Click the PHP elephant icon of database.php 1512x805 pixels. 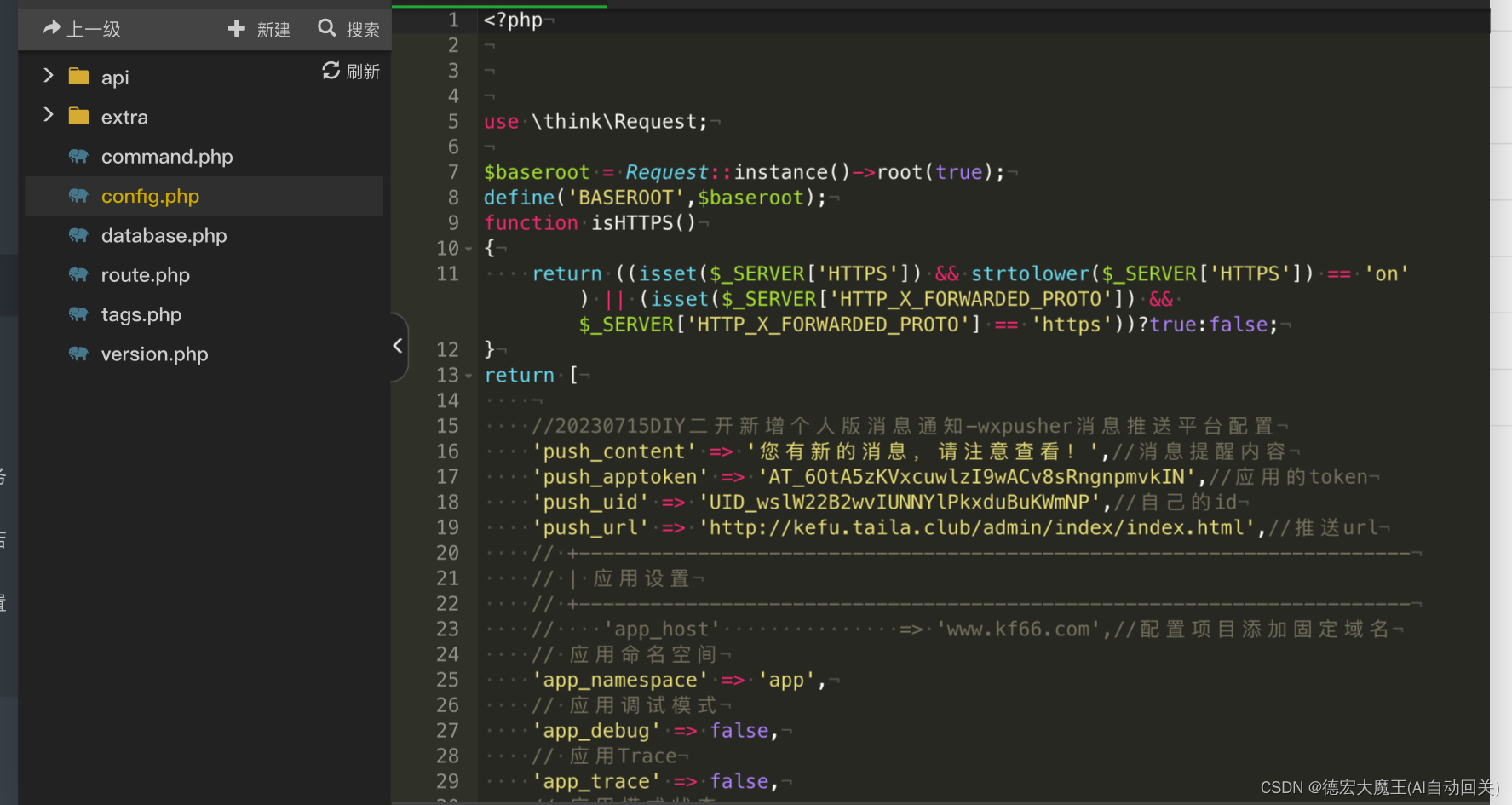[x=78, y=235]
